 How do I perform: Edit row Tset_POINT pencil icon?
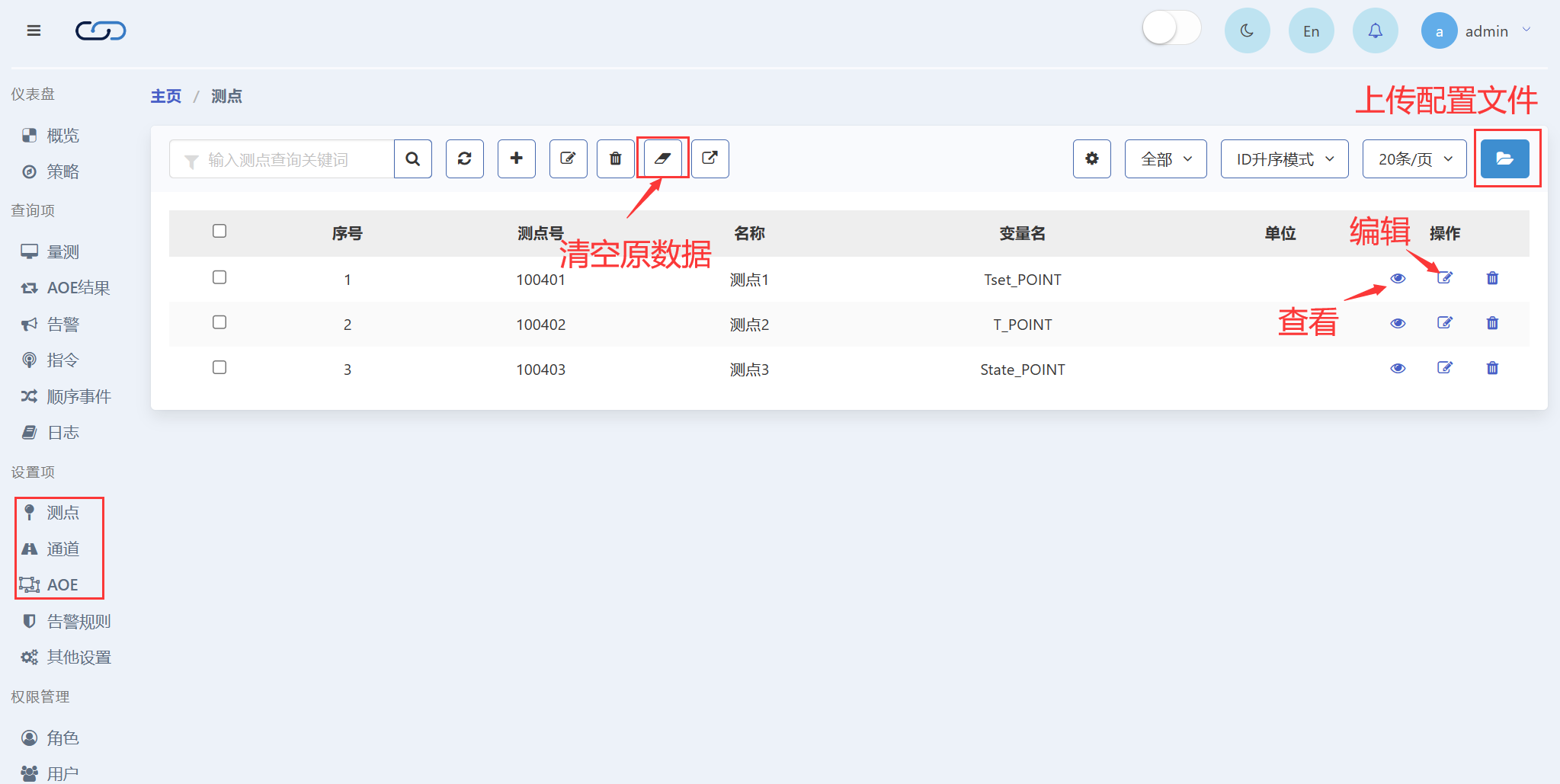click(x=1445, y=278)
